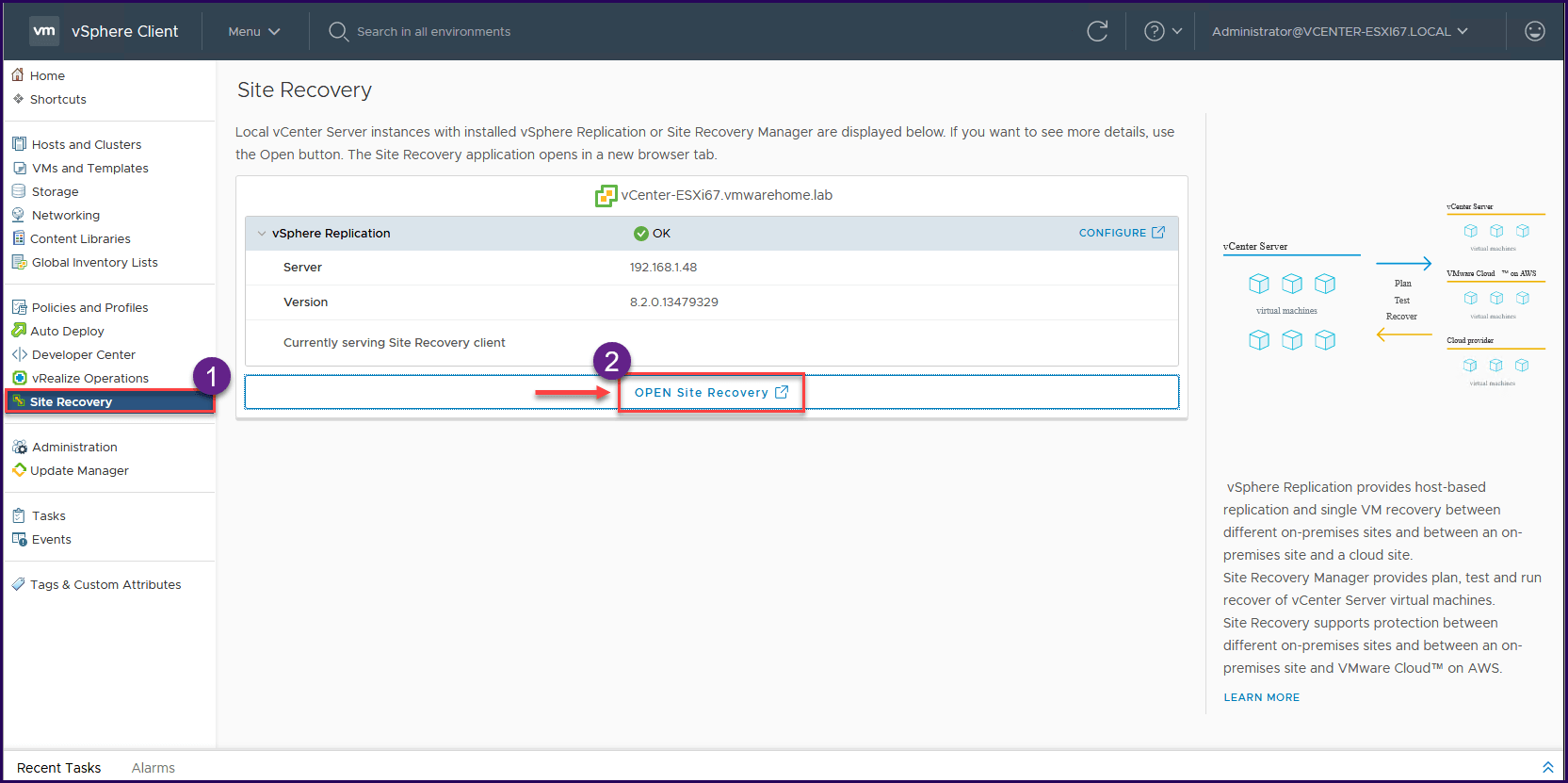
Task: Open the Recent Tasks tab
Action: click(x=58, y=768)
